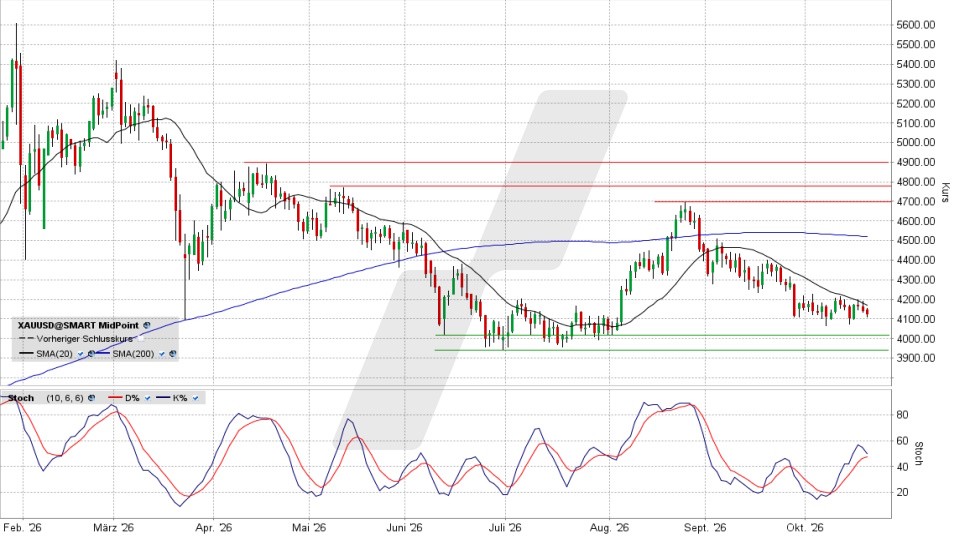
Task: Click the SMA(200) legend label
Action: click(x=133, y=354)
